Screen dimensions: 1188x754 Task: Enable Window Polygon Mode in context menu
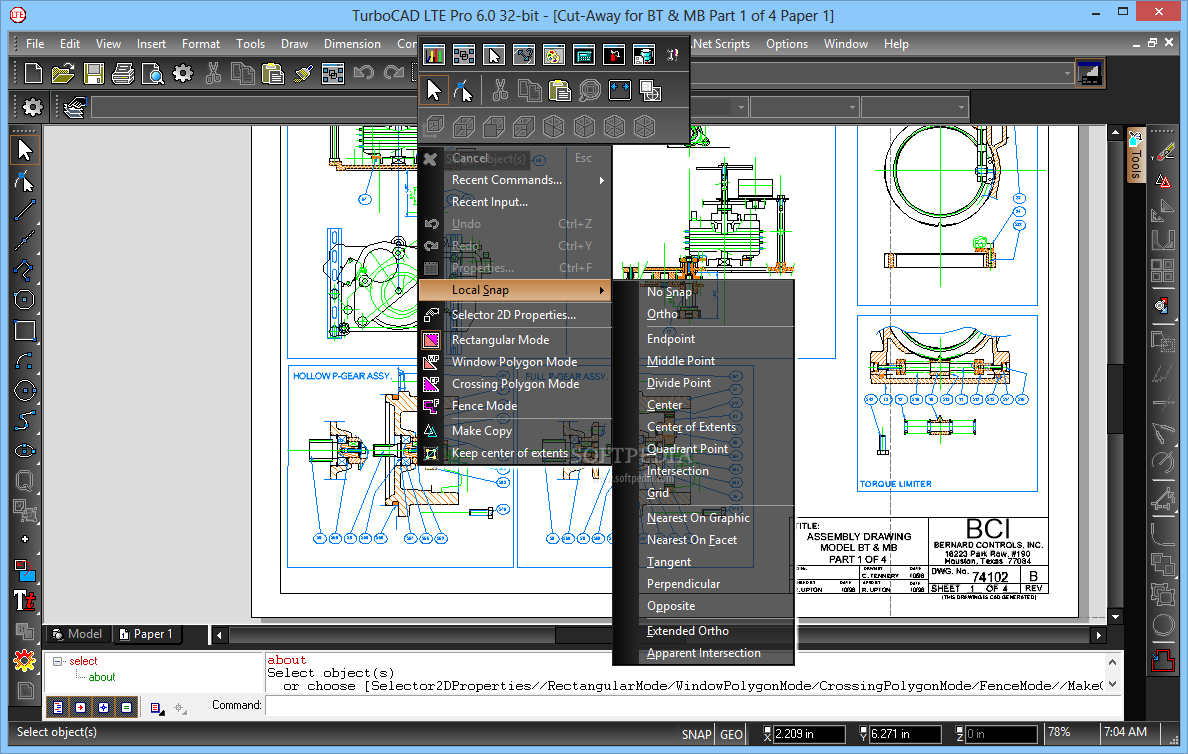(x=515, y=361)
